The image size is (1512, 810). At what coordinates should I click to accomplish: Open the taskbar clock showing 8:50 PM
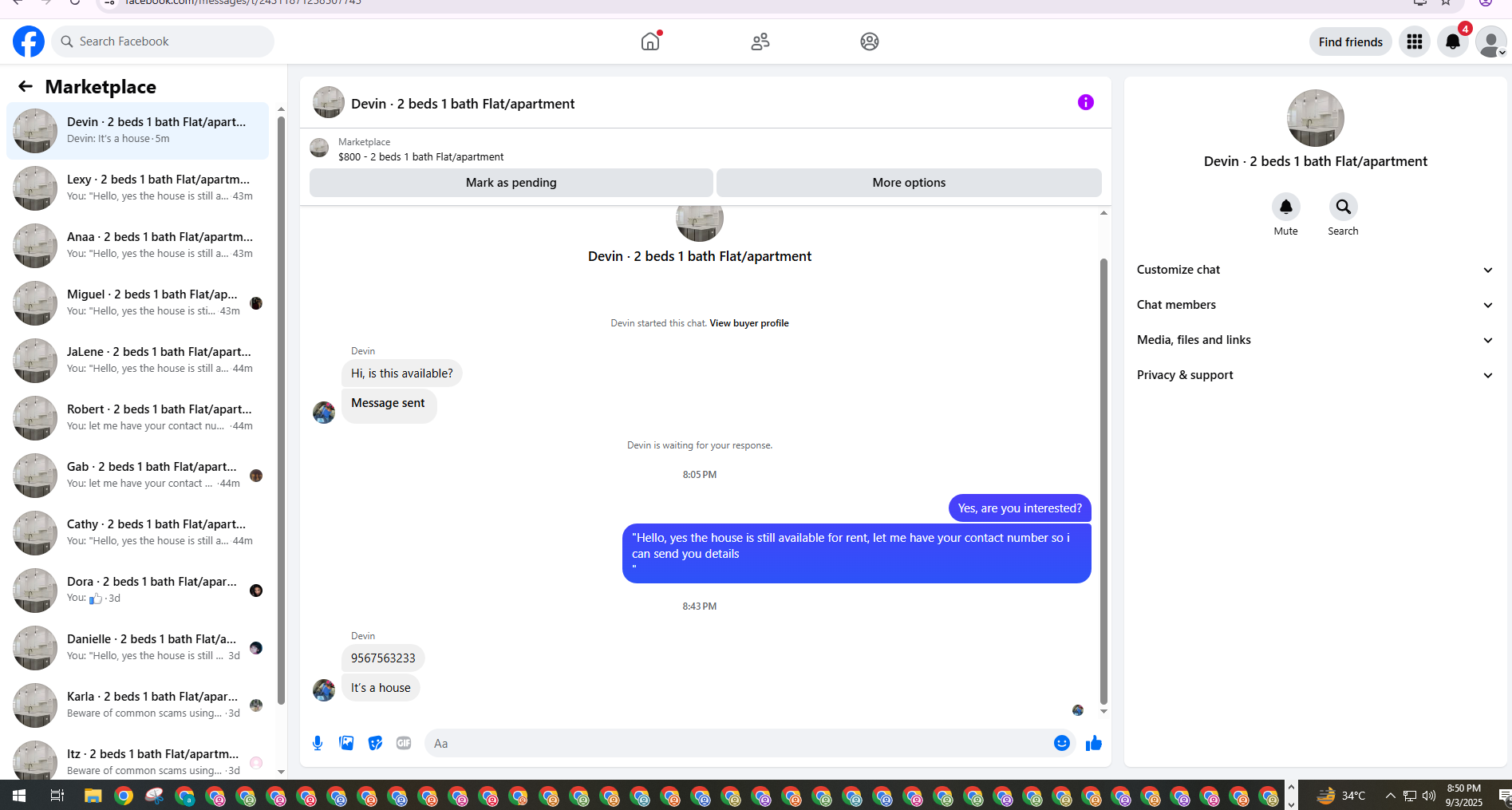pyautogui.click(x=1464, y=796)
